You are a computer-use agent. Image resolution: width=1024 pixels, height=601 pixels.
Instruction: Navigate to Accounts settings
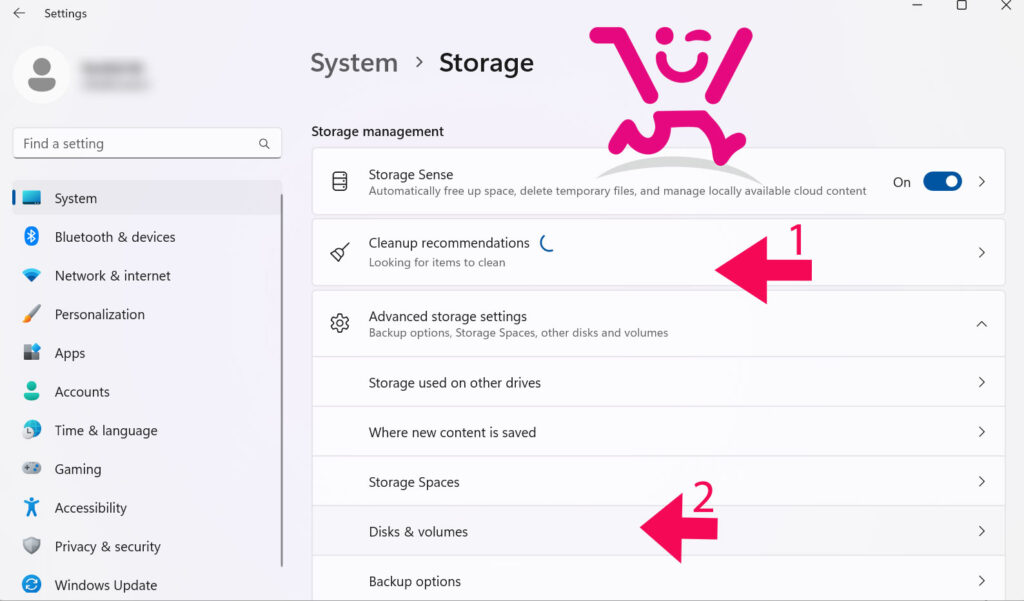[x=147, y=391]
